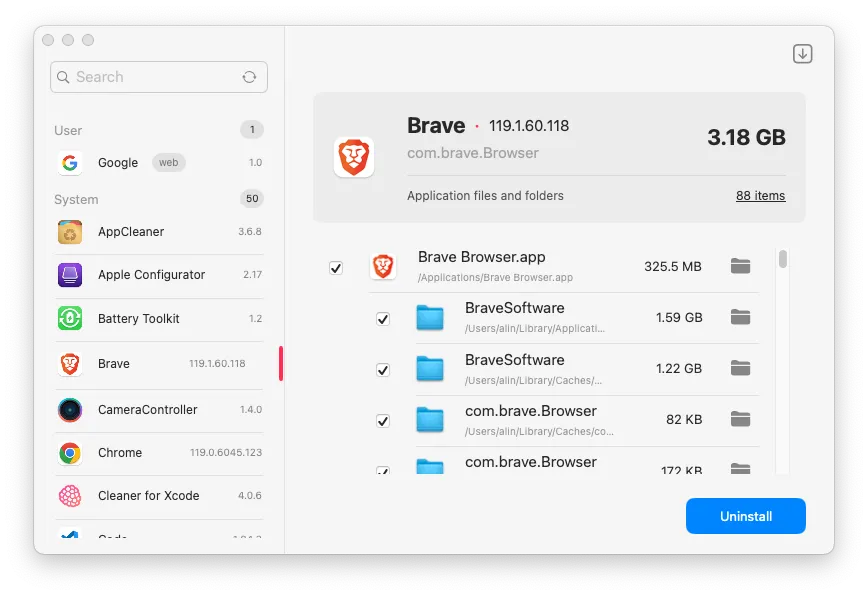Click the User section header
868x596 pixels.
click(68, 131)
